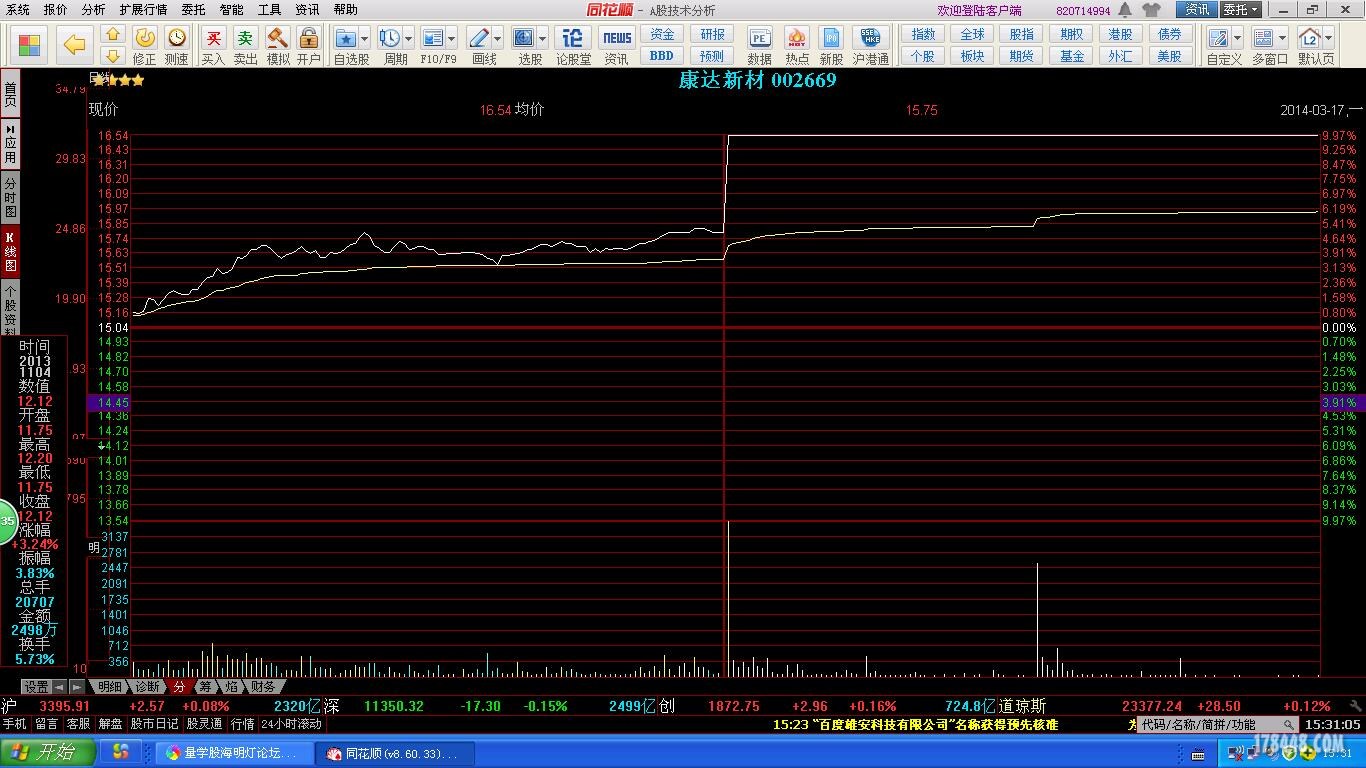Switch to the 诊断 tab
Viewport: 1366px width, 768px height.
click(x=147, y=687)
